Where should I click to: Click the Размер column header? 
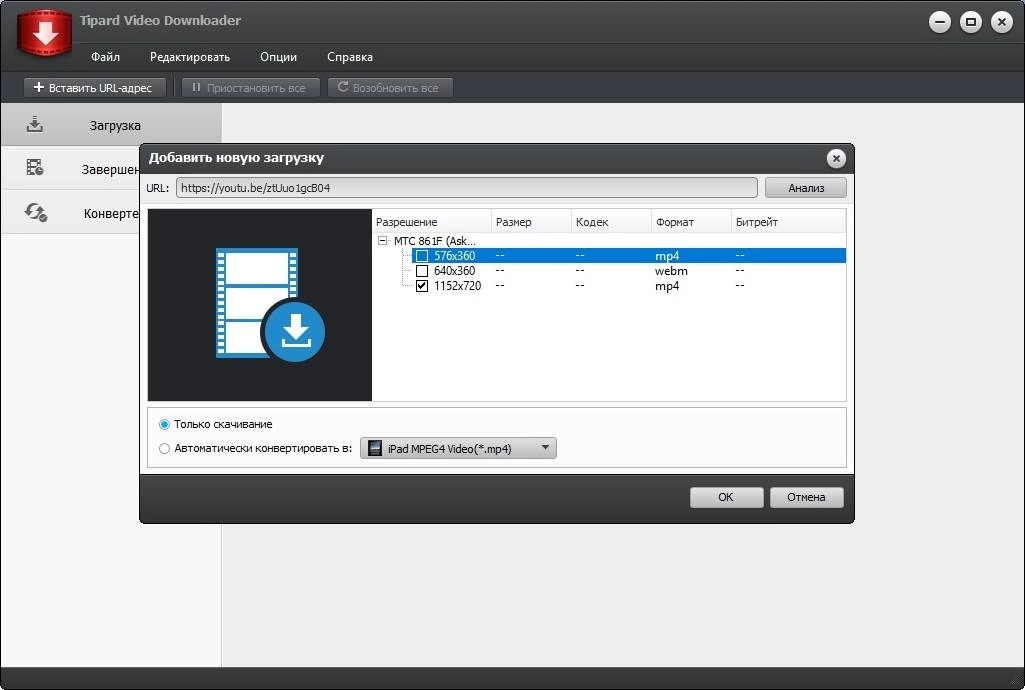point(531,222)
